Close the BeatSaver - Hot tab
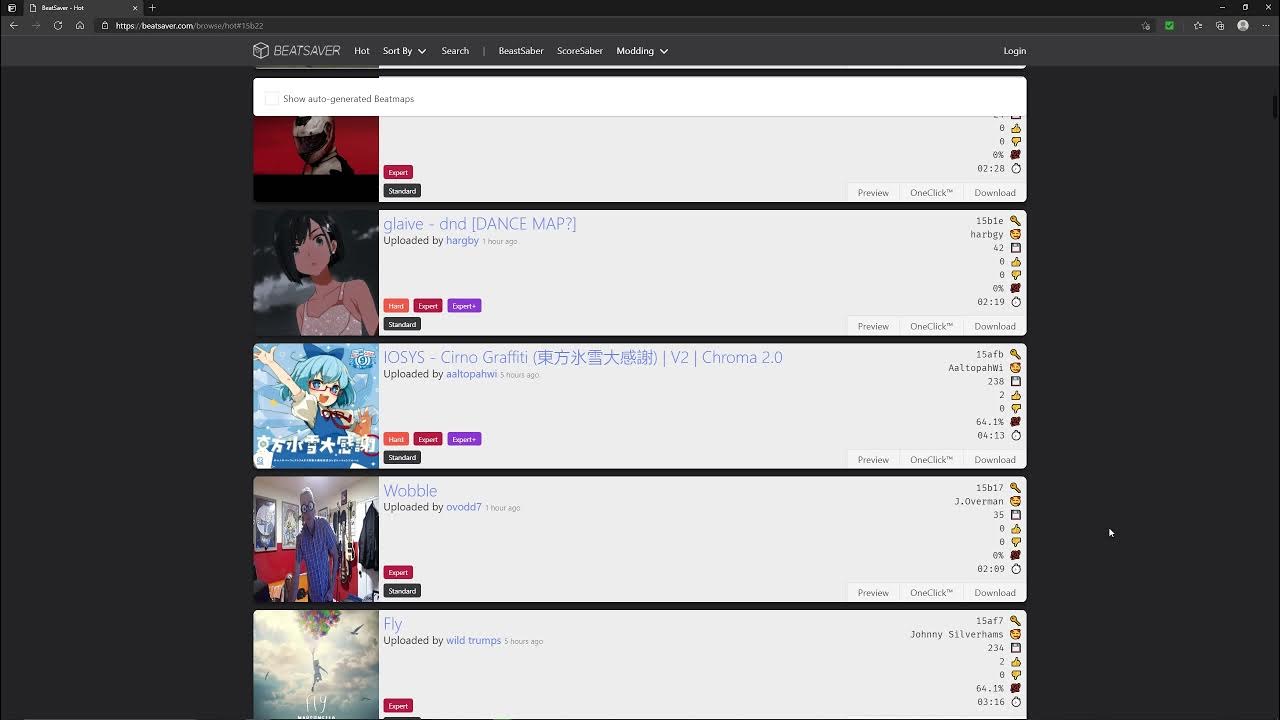 point(135,8)
